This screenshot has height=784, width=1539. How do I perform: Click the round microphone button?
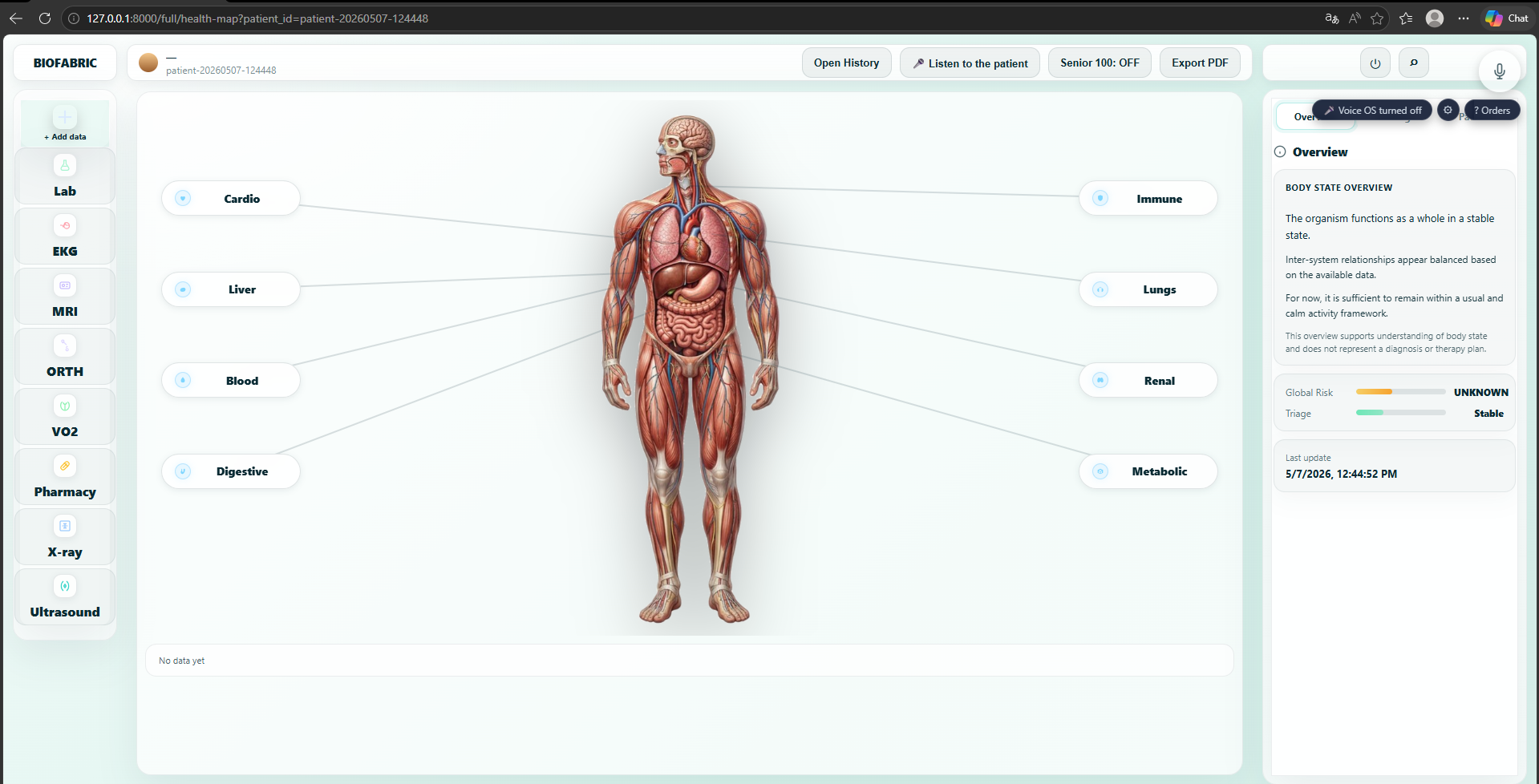[1500, 71]
